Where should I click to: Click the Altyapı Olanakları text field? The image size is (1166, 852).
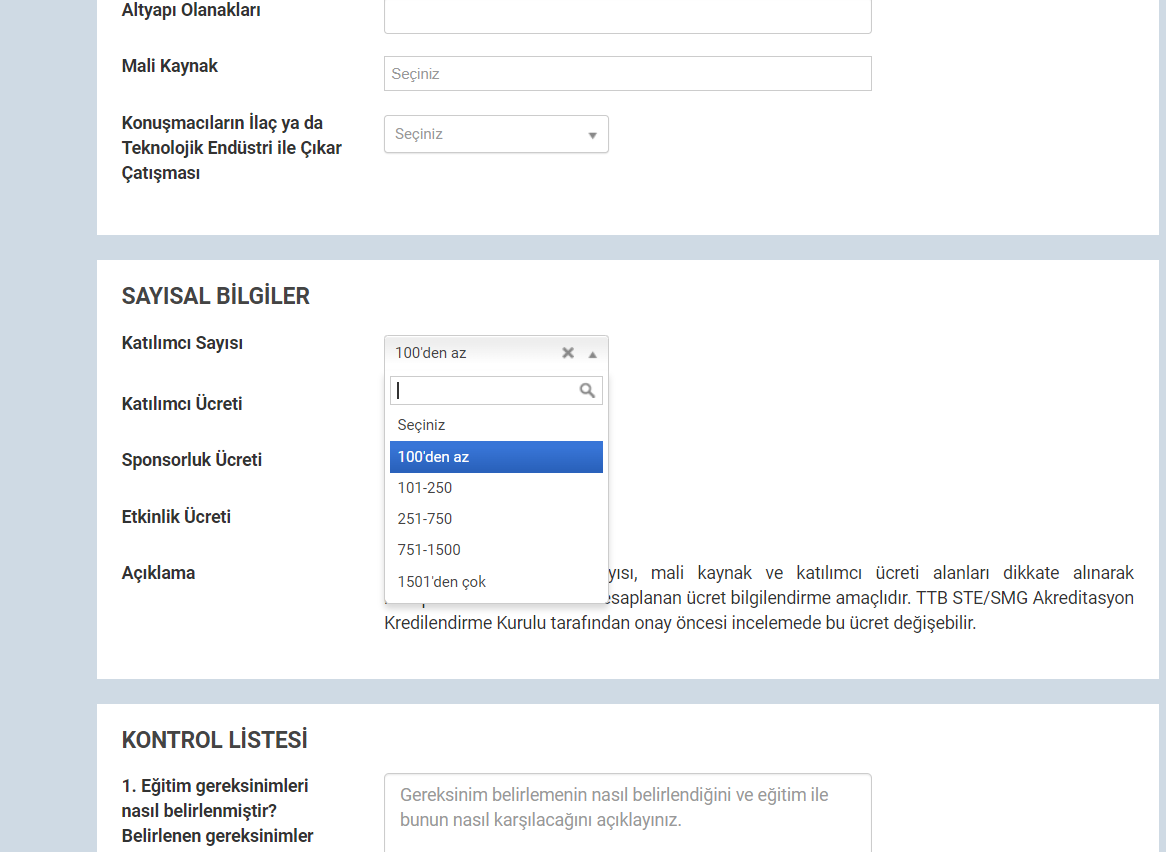click(627, 16)
